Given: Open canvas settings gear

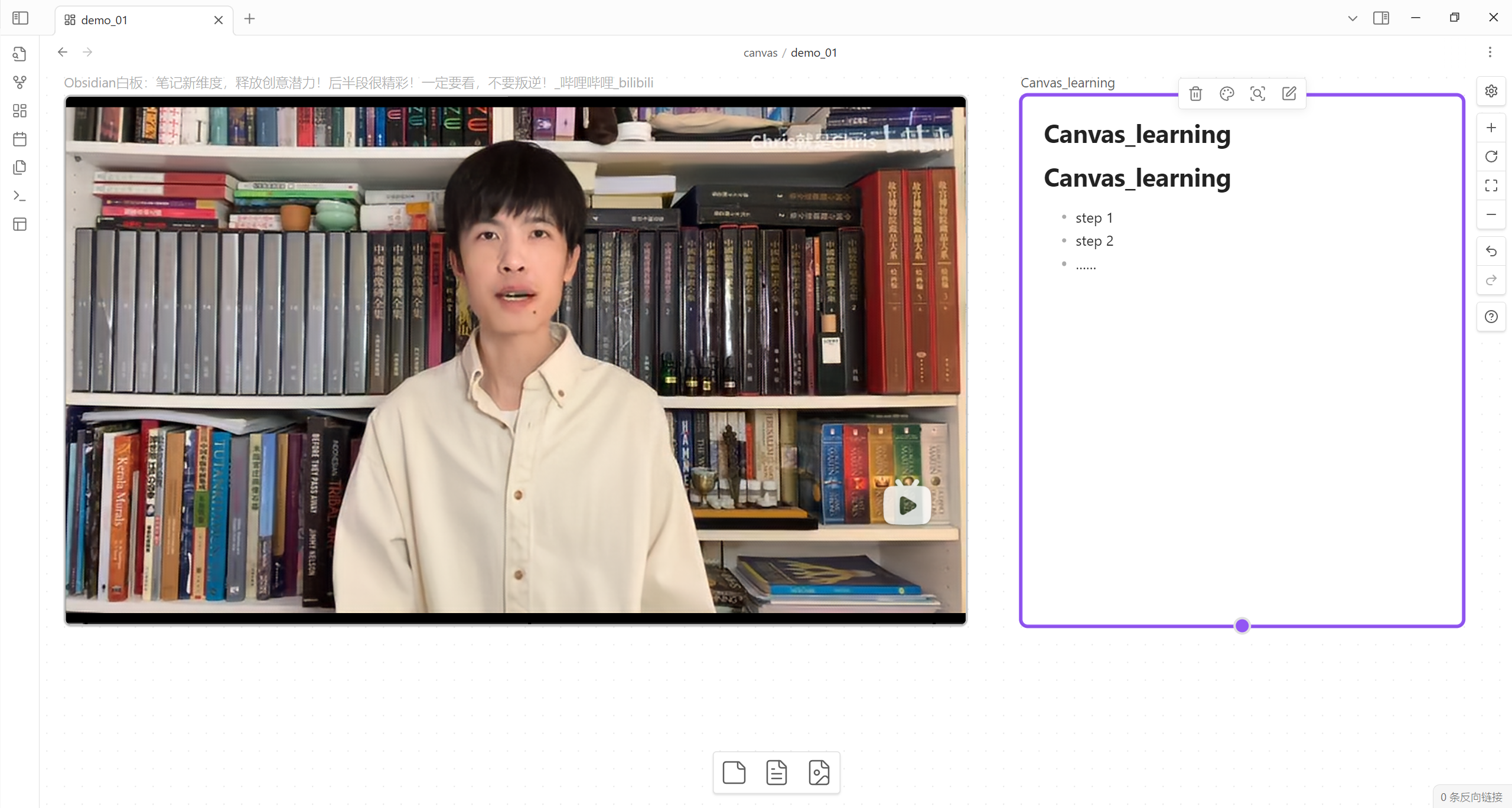Looking at the screenshot, I should click(1491, 91).
